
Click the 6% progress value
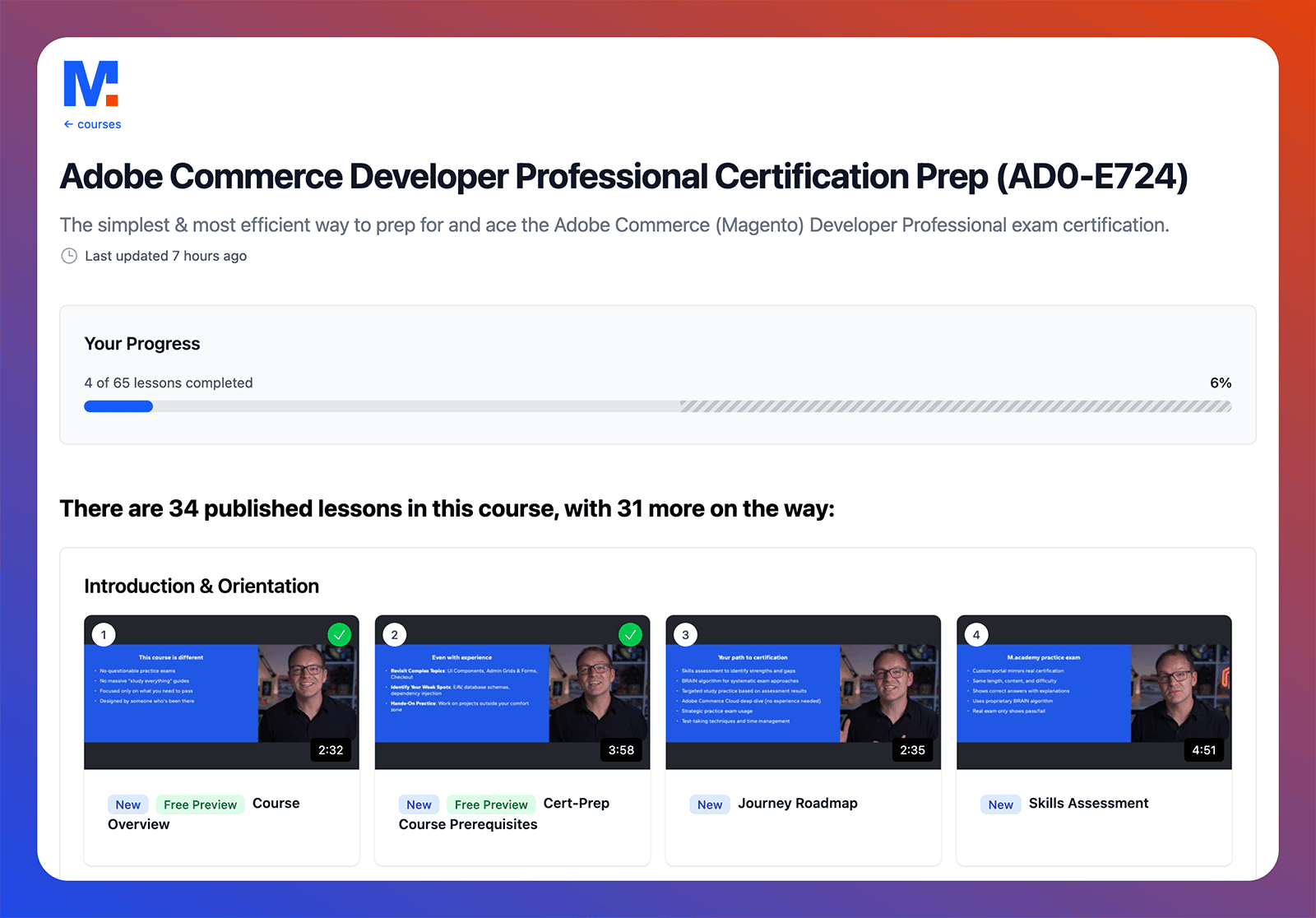click(x=1221, y=382)
